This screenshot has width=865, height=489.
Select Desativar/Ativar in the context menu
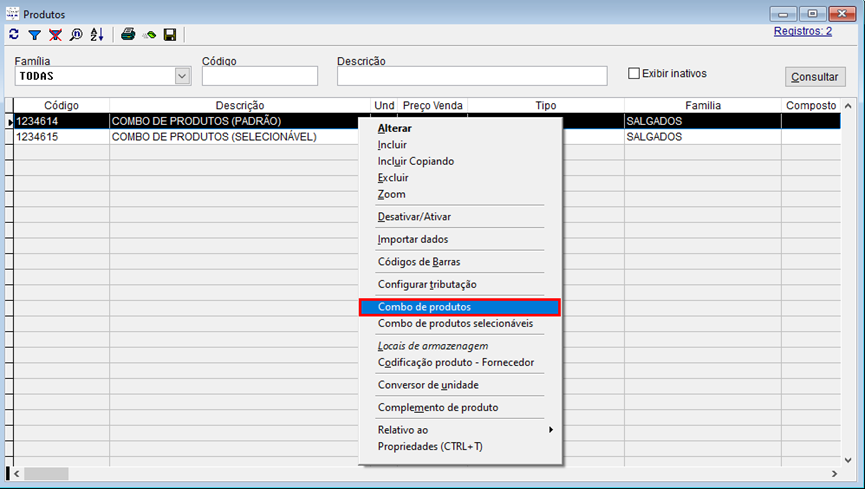414,217
